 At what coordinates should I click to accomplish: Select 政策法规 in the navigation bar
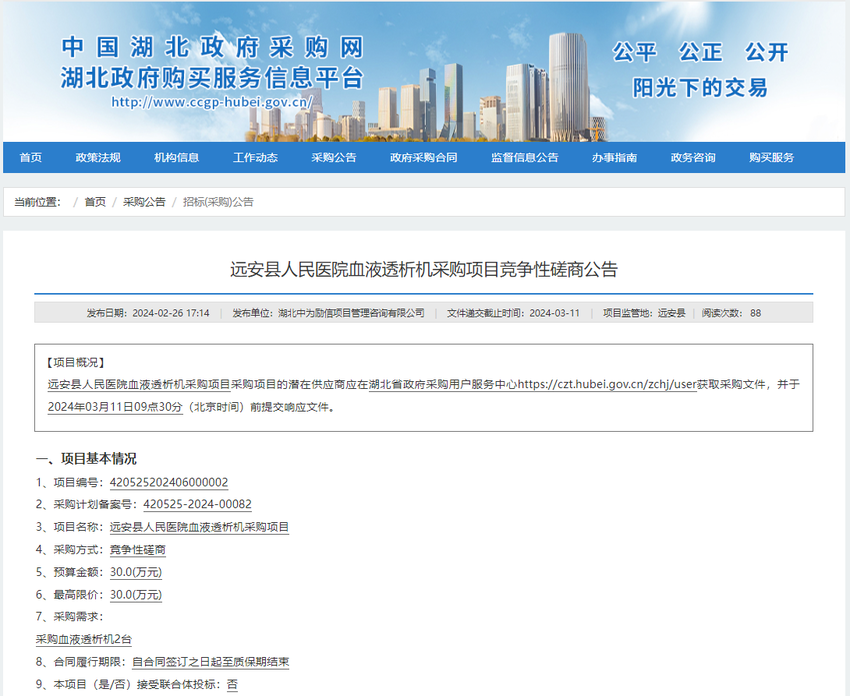(98, 157)
